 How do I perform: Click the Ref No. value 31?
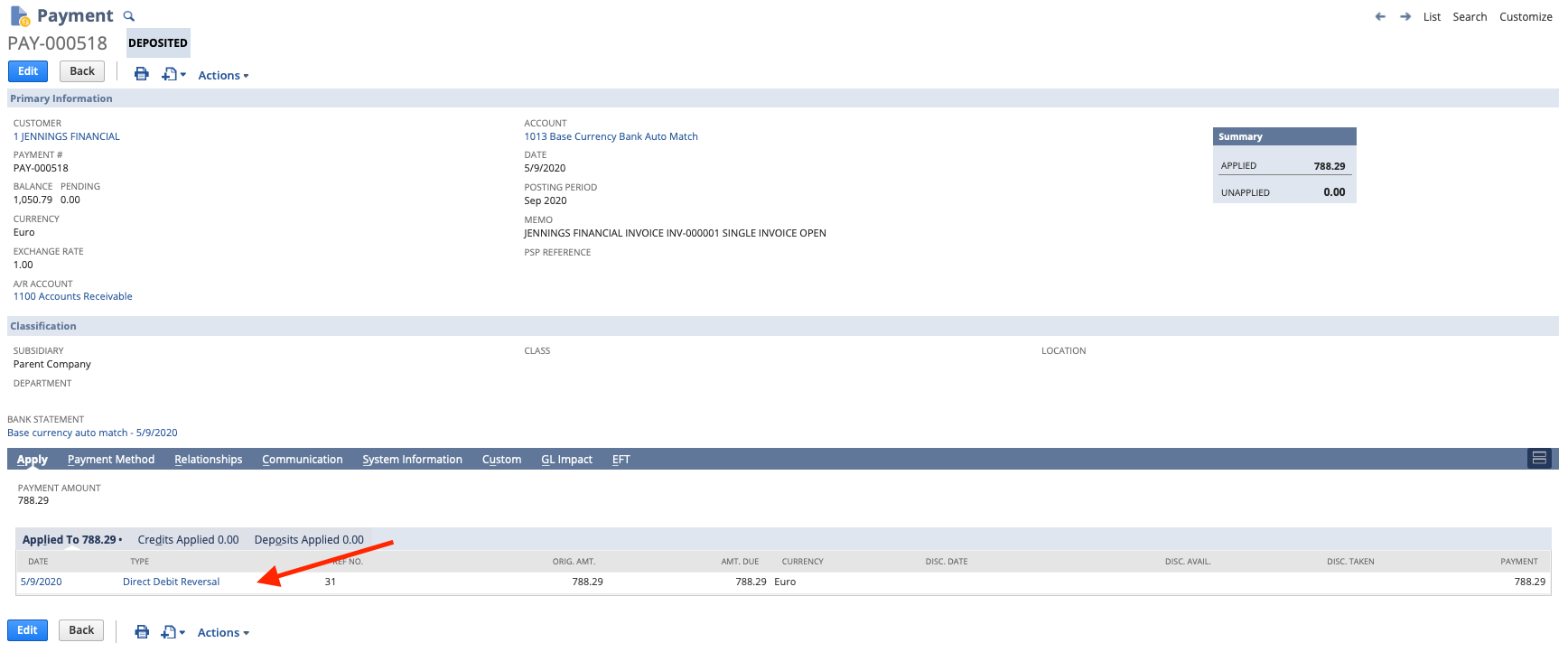click(x=331, y=582)
